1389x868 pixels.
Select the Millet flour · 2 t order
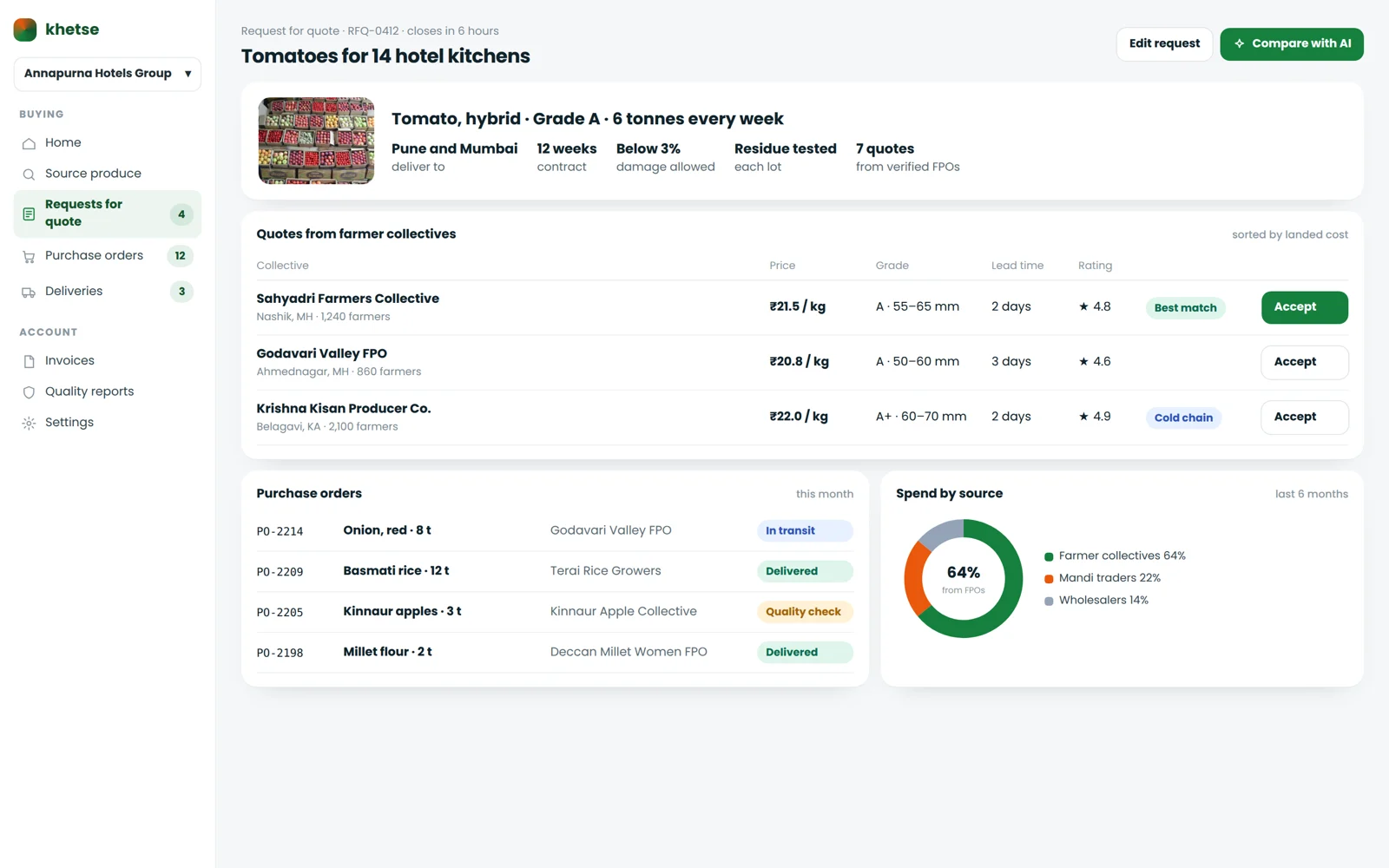(387, 652)
